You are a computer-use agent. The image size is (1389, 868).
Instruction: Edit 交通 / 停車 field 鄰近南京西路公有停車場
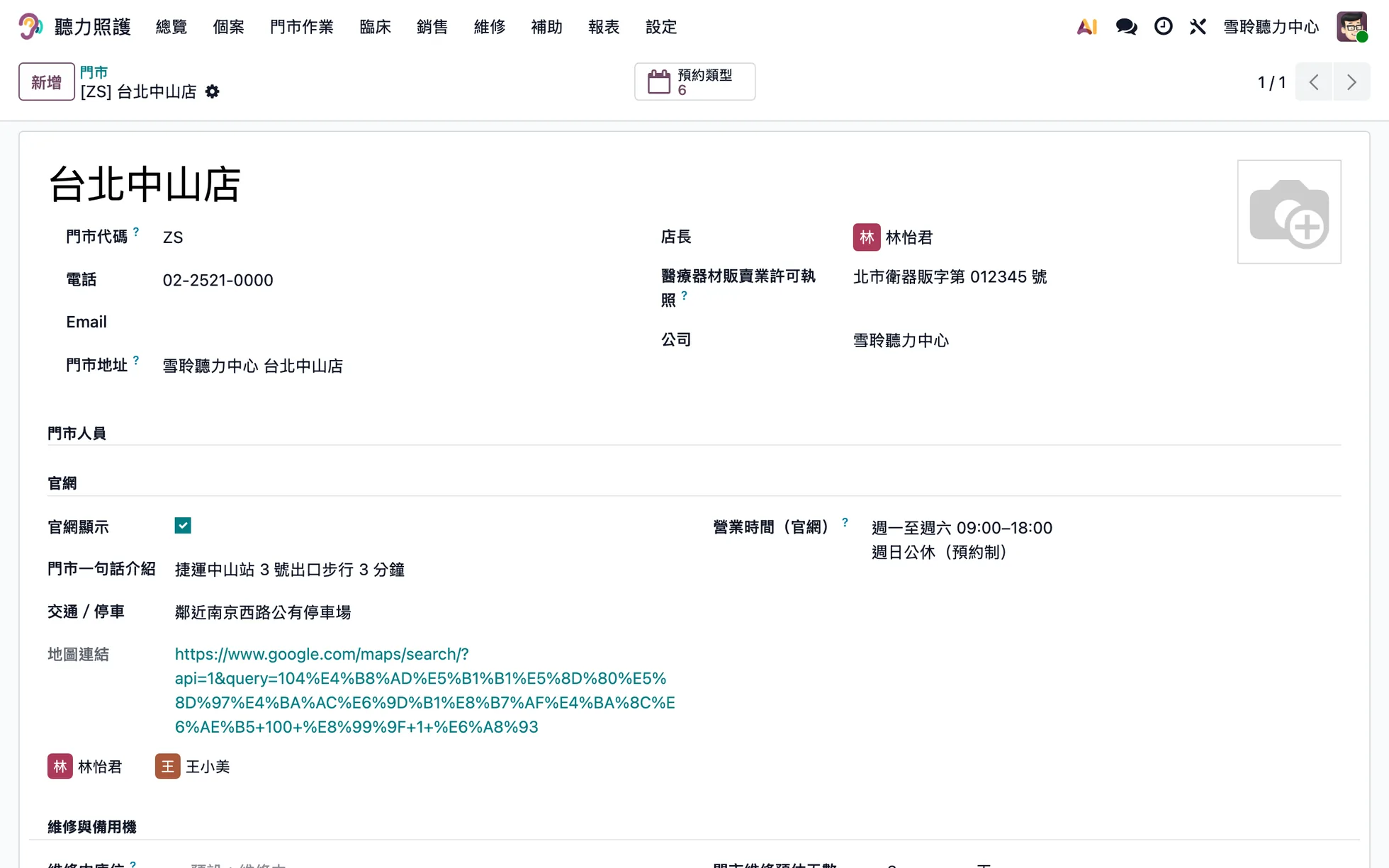pyautogui.click(x=263, y=612)
